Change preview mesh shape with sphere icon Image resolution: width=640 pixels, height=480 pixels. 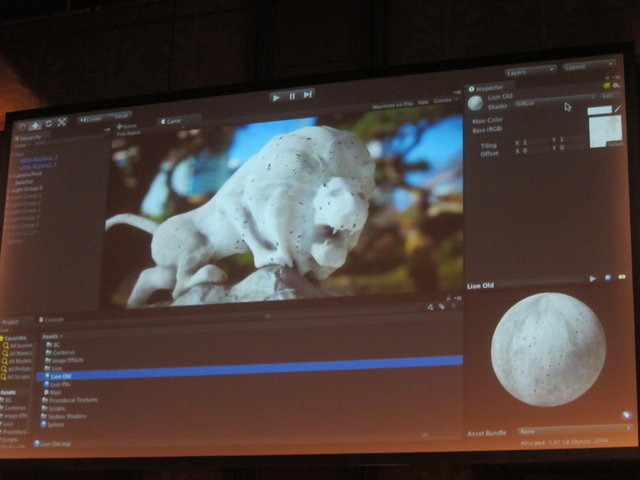point(608,278)
